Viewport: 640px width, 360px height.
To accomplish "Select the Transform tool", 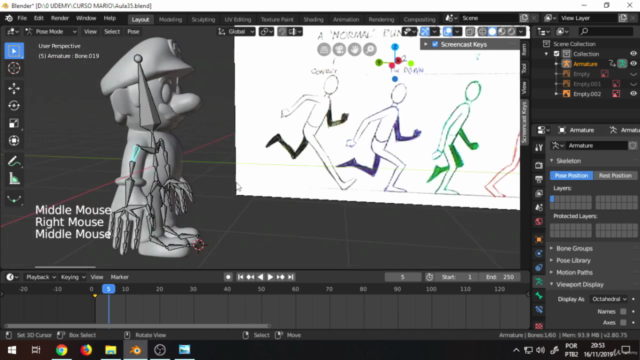I will pyautogui.click(x=14, y=141).
